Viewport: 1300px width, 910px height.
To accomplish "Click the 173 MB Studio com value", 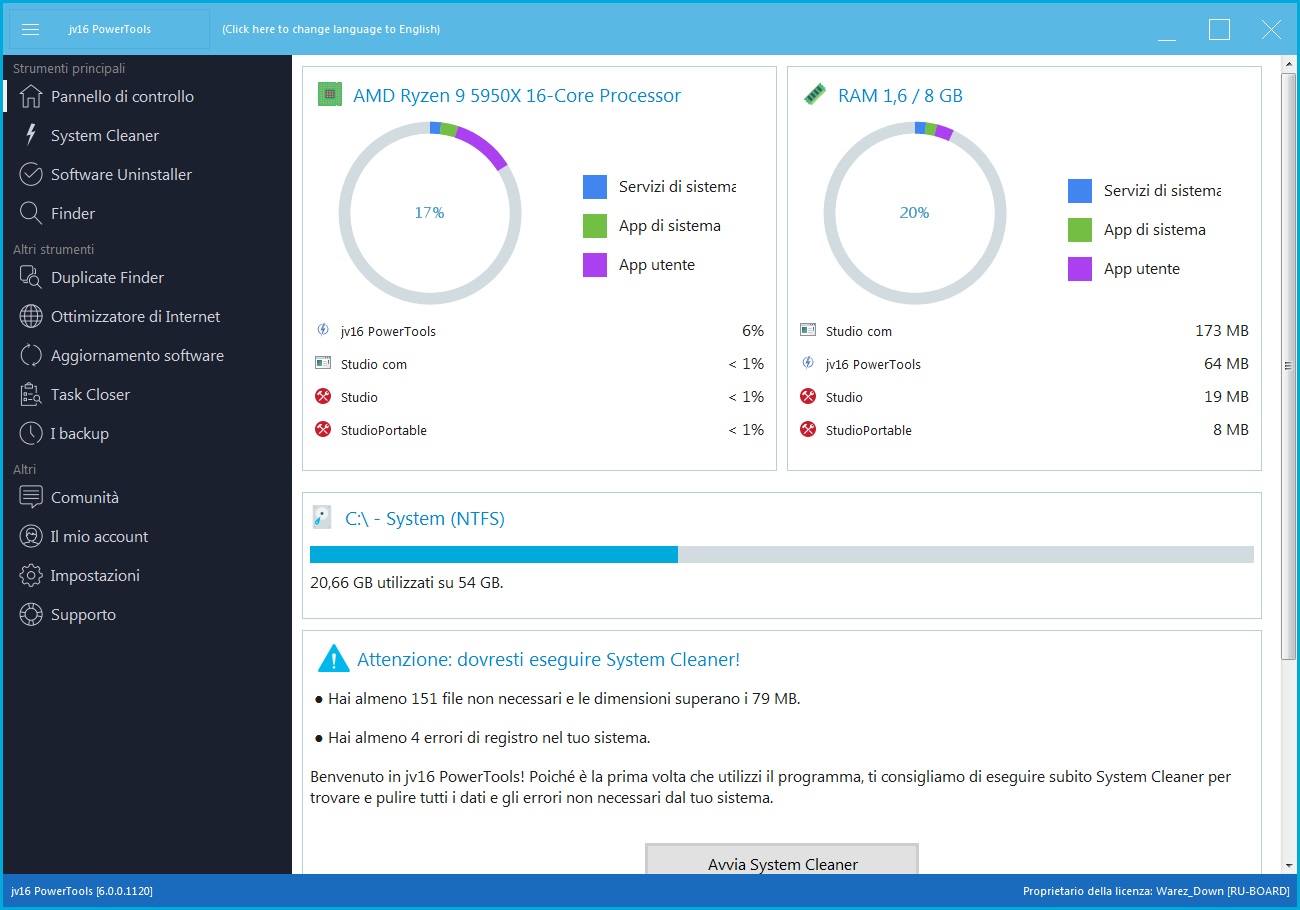I will pyautogui.click(x=1222, y=330).
